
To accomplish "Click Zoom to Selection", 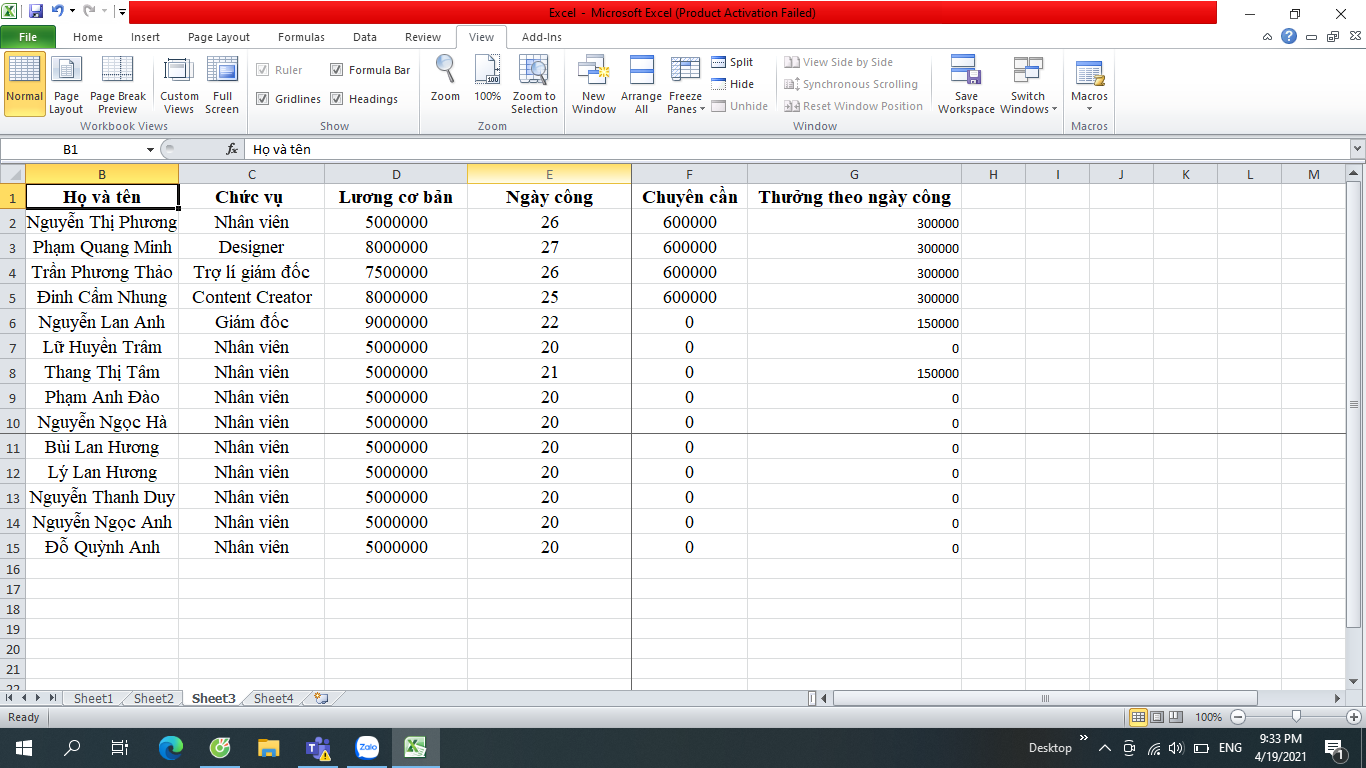I will (534, 84).
